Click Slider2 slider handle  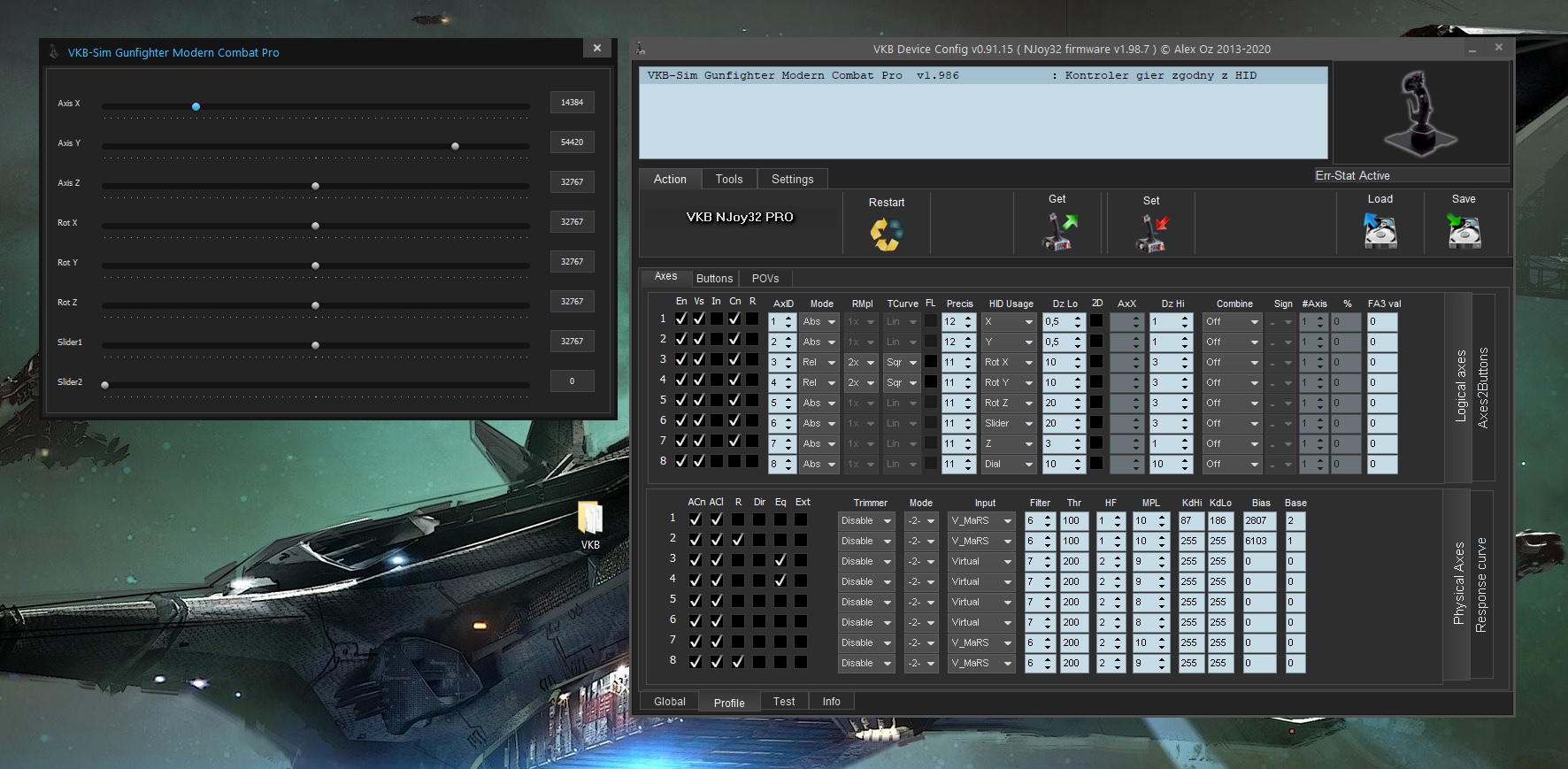tap(105, 385)
